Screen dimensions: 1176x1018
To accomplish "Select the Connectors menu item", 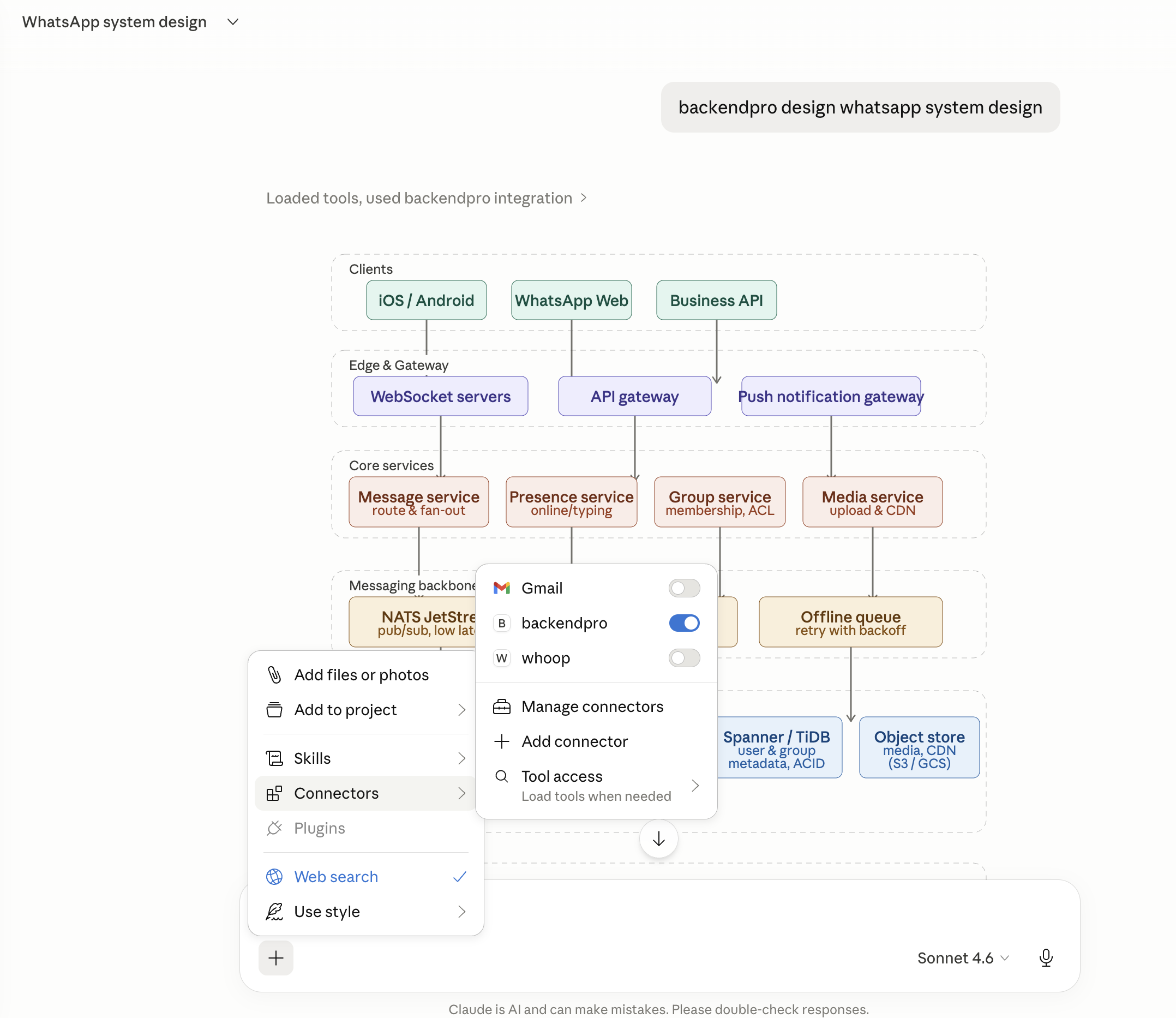I will (365, 793).
